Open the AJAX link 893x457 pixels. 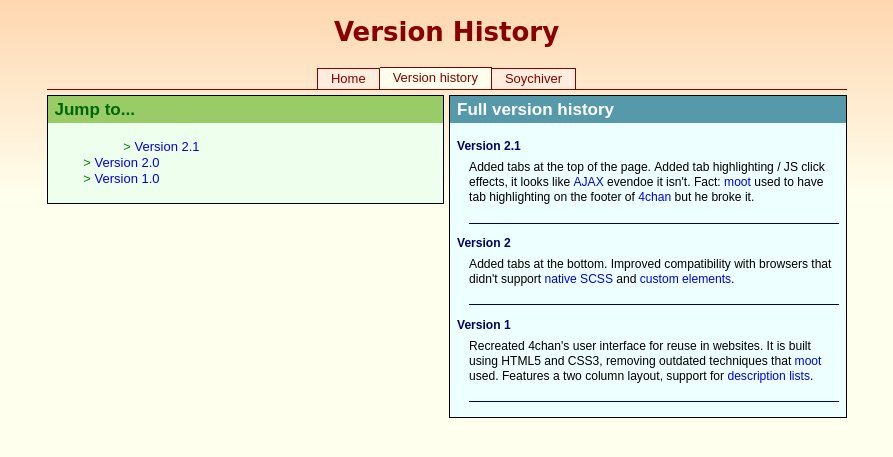[588, 182]
